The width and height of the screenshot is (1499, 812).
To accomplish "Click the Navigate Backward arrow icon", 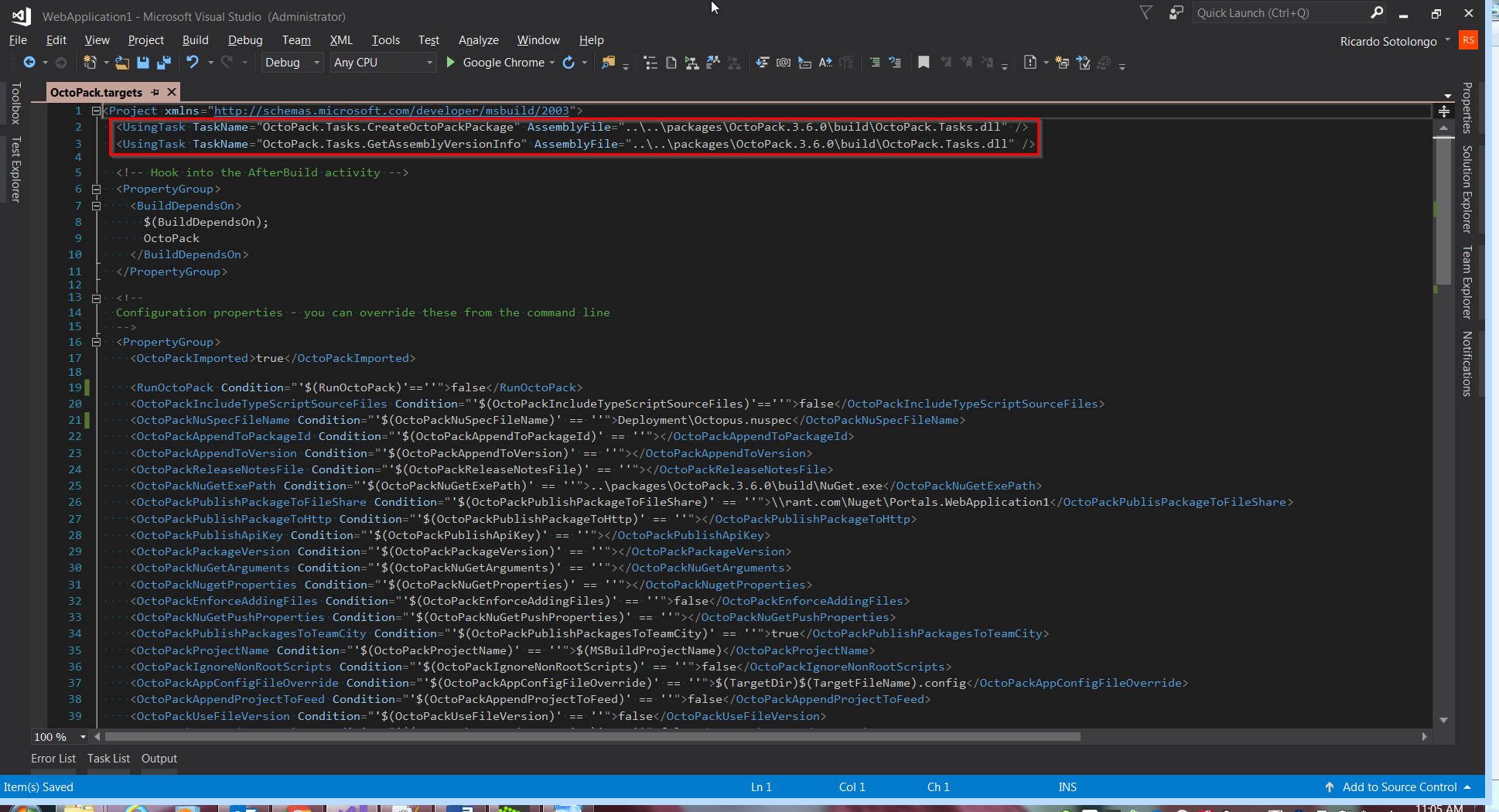I will [29, 63].
